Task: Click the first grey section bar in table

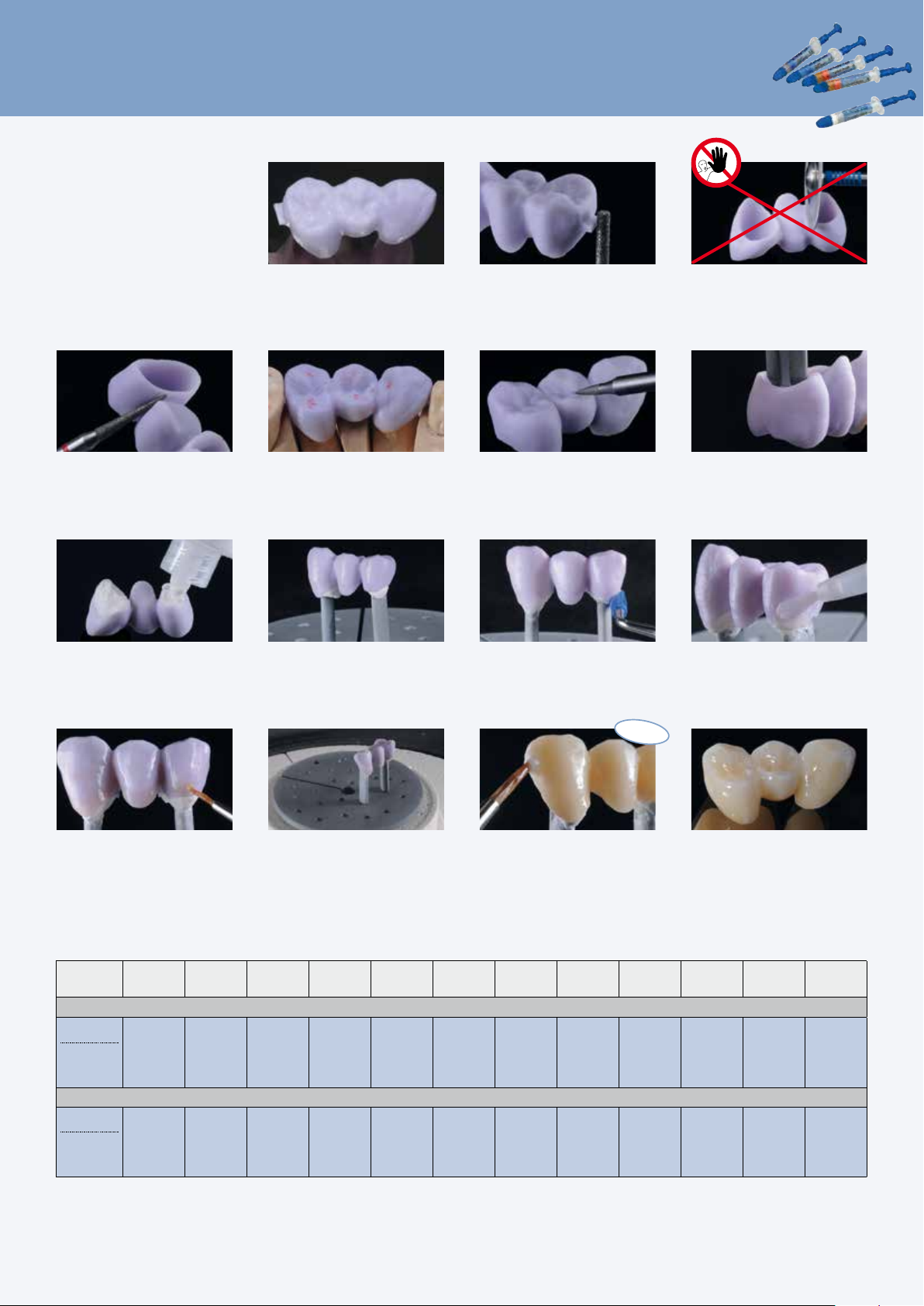Action: point(461,1007)
